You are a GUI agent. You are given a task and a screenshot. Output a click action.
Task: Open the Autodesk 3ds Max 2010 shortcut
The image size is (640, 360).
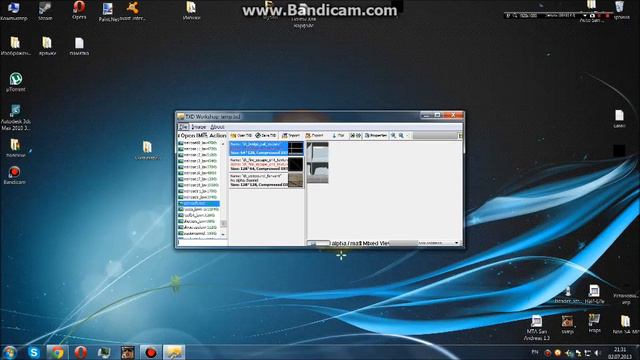click(16, 118)
